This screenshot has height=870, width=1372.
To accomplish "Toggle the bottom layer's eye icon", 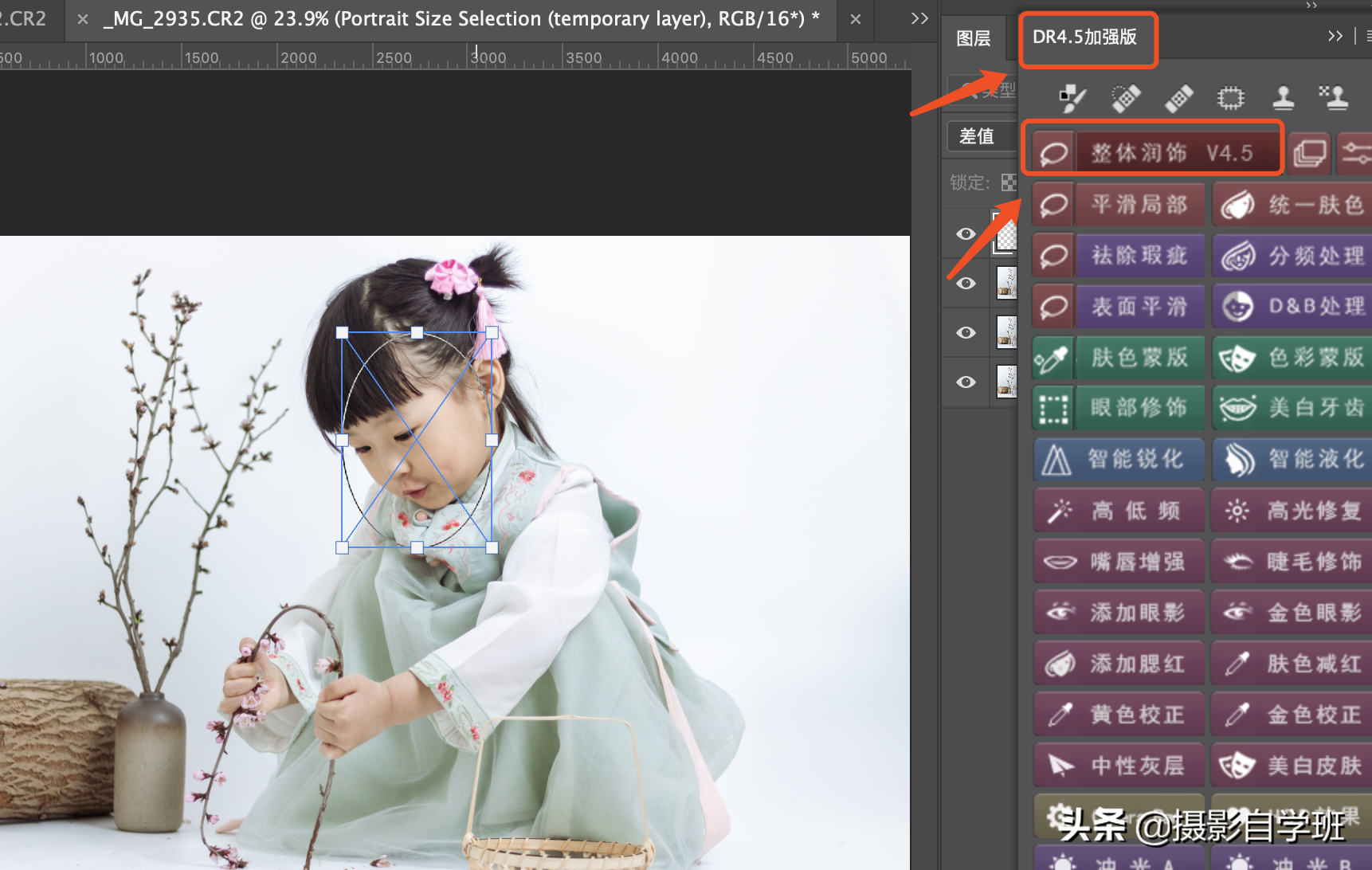I will (966, 382).
